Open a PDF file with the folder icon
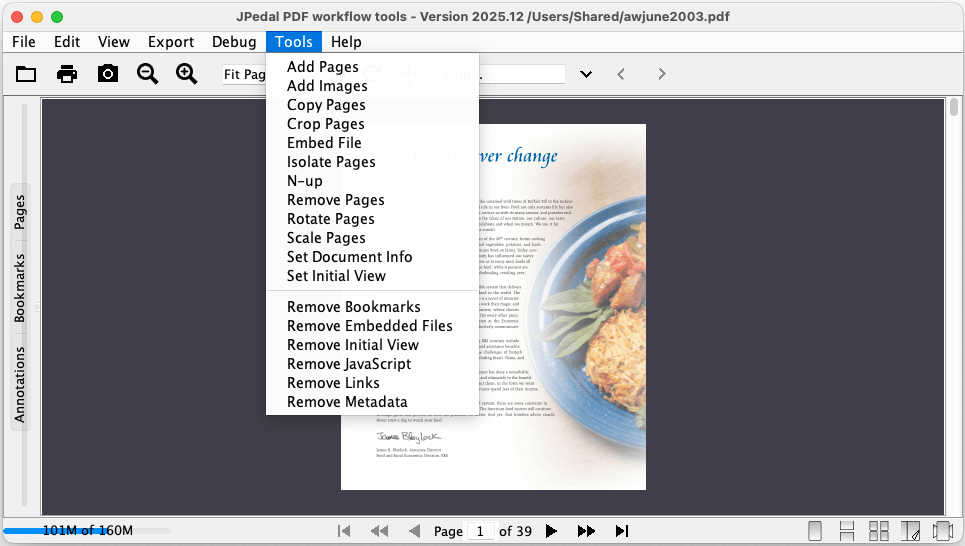The width and height of the screenshot is (965, 546). (26, 74)
